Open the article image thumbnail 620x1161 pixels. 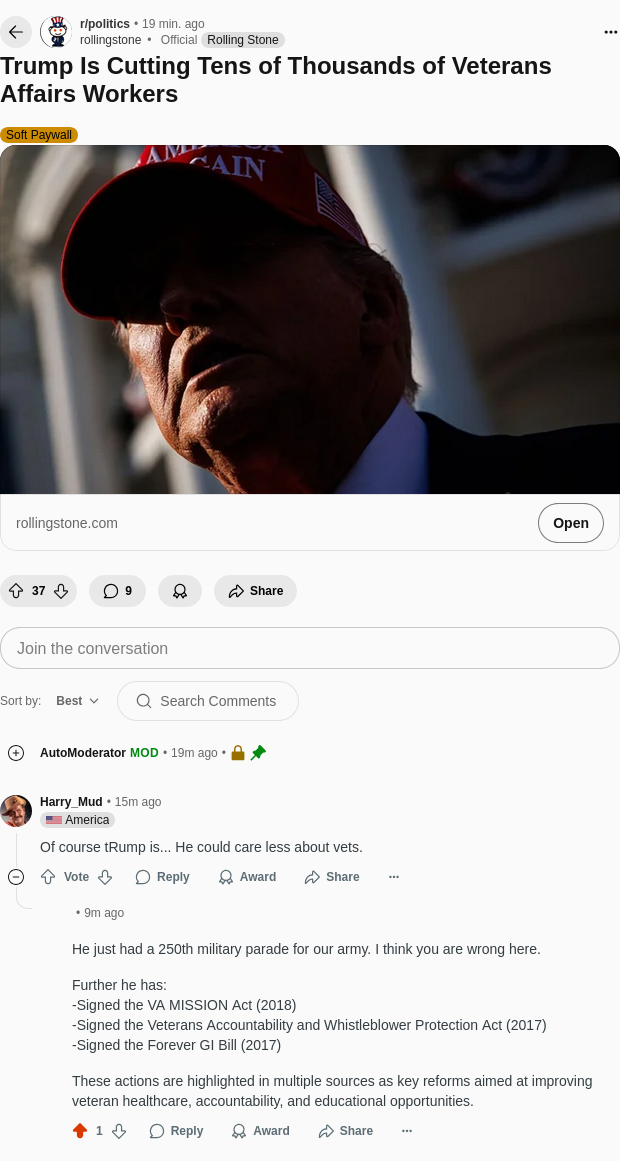pos(310,319)
